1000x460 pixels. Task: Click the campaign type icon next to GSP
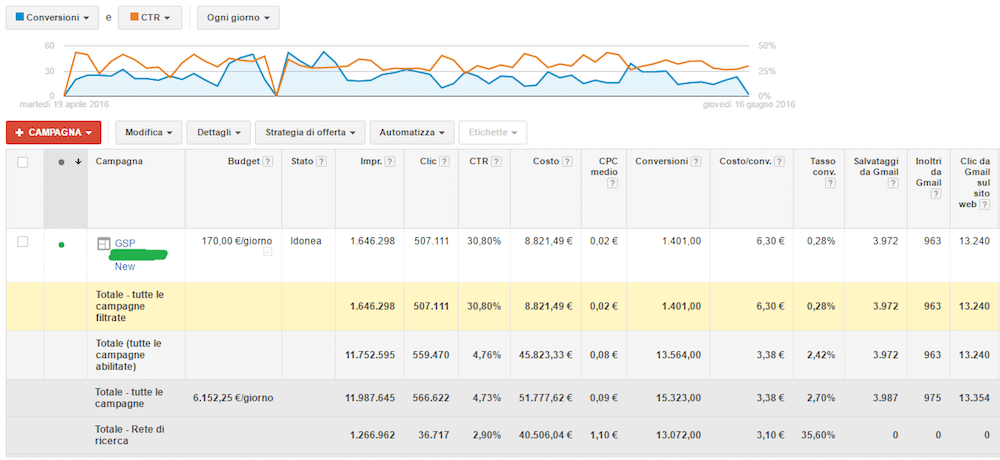pos(103,244)
